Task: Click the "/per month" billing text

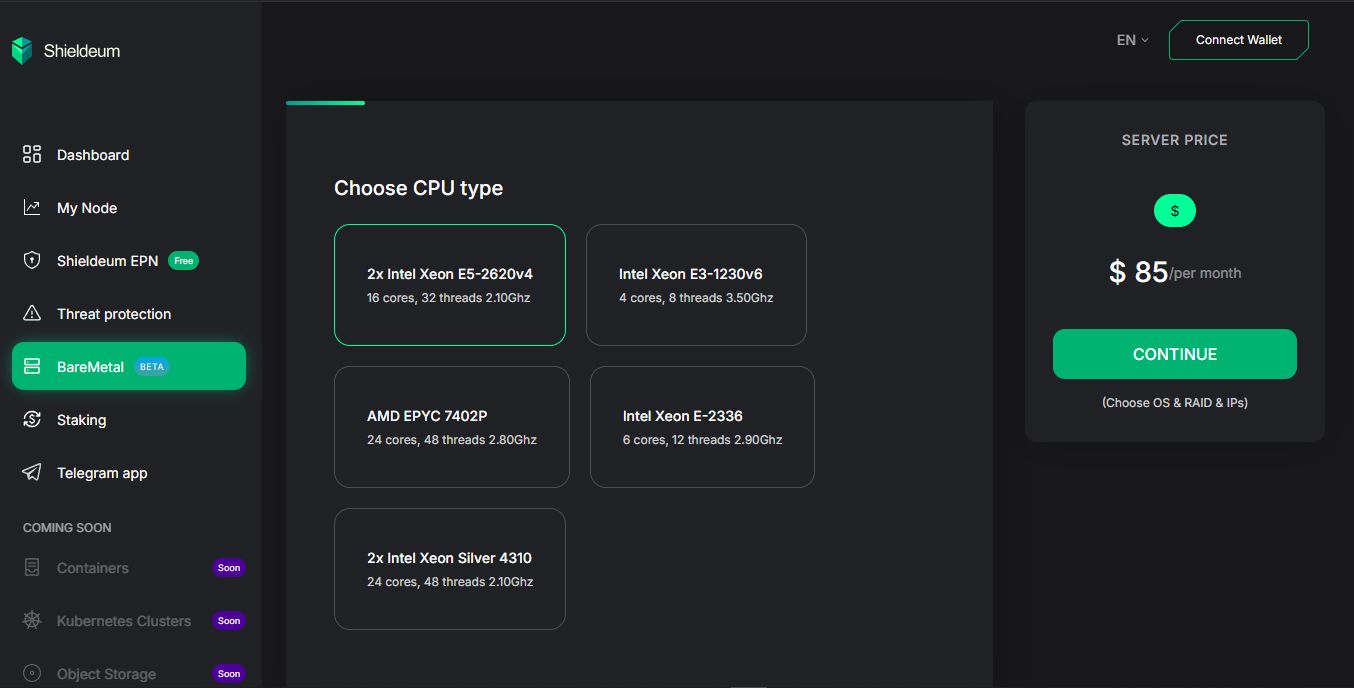Action: (x=1206, y=273)
